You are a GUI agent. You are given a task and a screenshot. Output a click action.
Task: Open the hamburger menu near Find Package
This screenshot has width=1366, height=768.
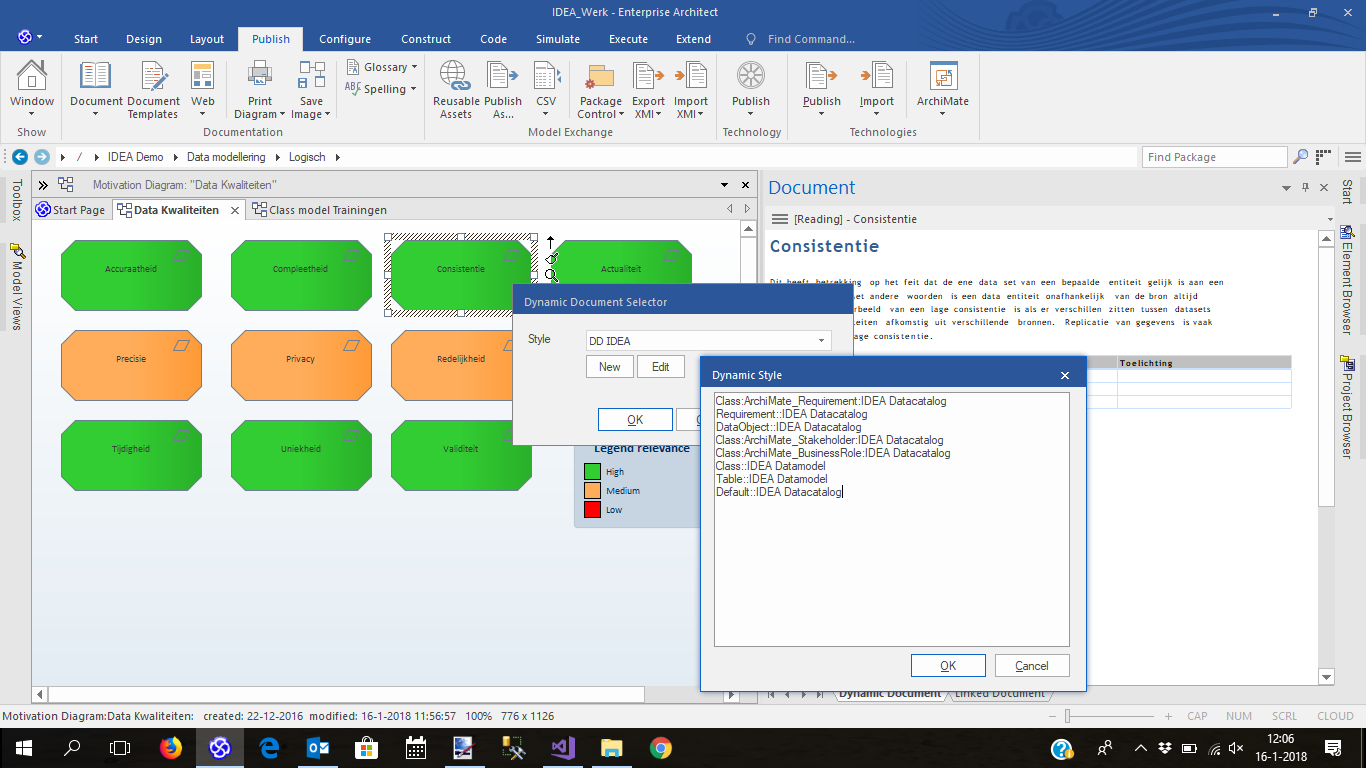[x=1352, y=157]
